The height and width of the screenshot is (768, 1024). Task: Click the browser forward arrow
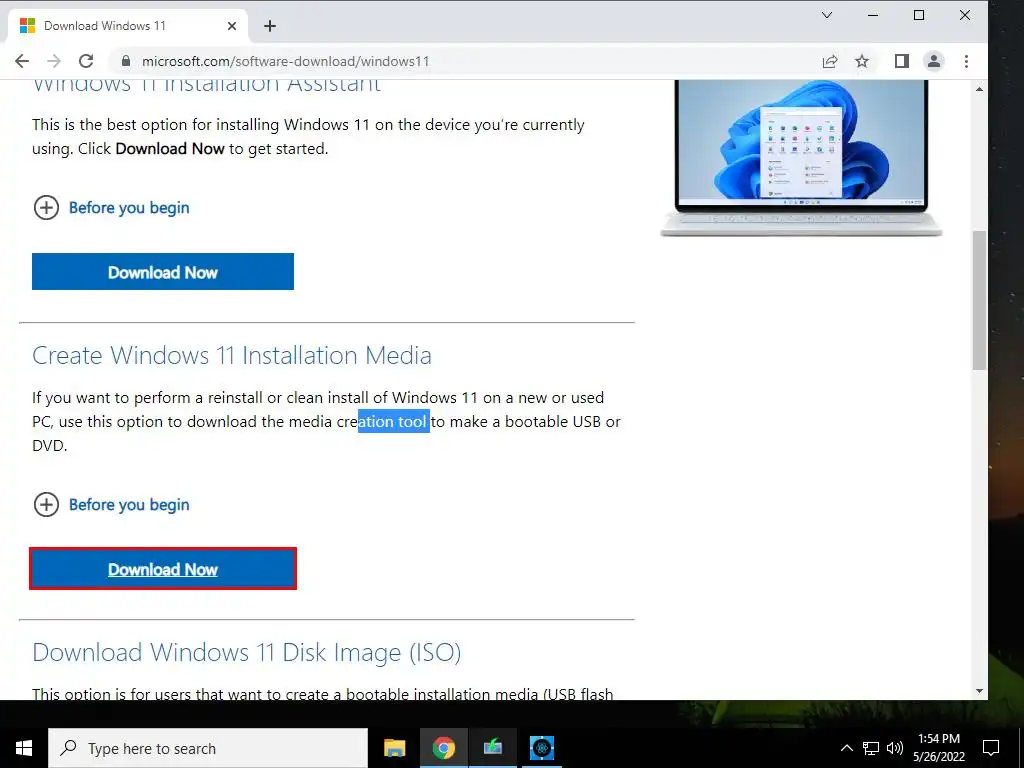point(54,61)
